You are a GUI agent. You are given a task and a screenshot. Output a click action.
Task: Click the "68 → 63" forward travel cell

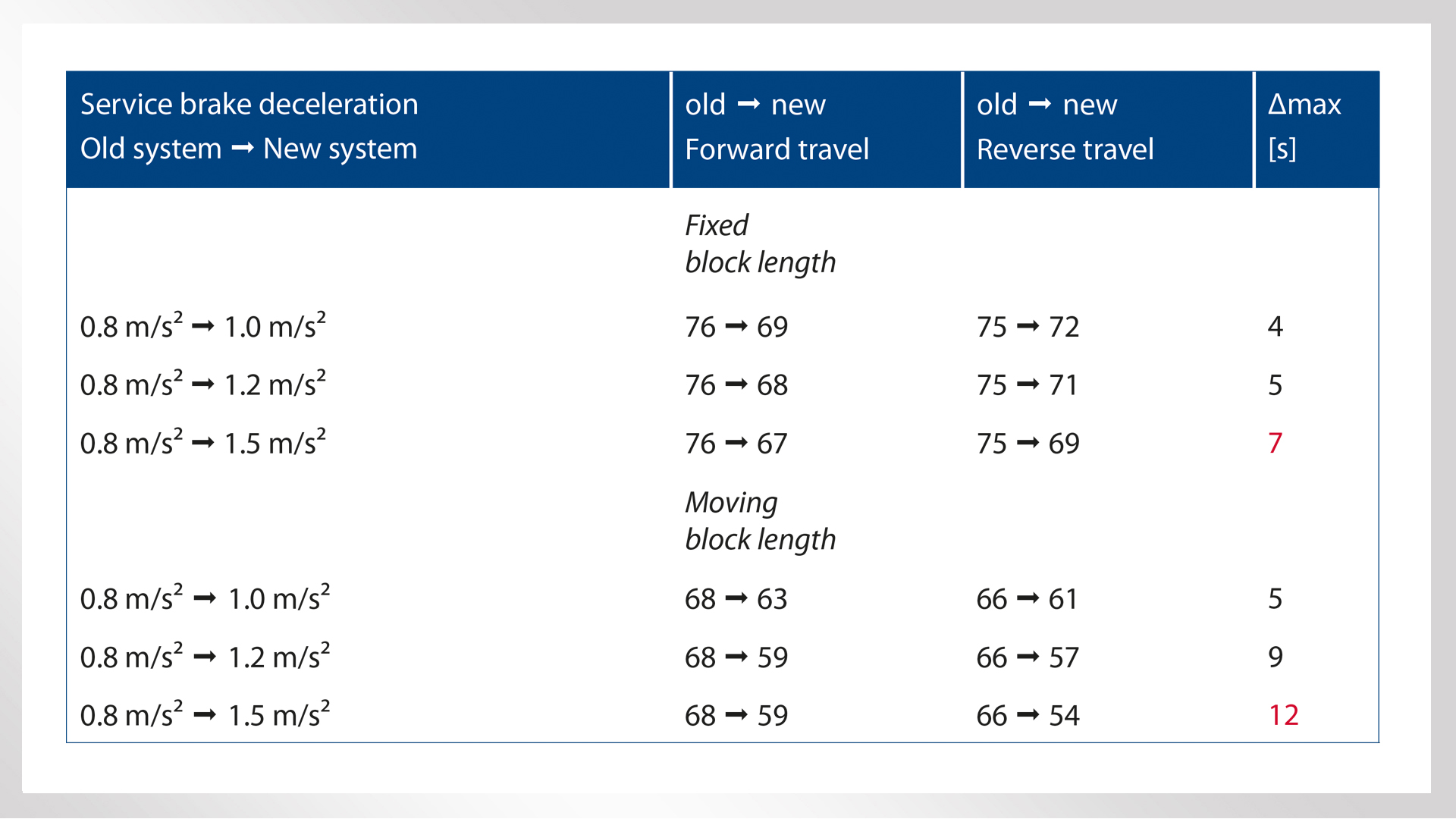click(736, 599)
